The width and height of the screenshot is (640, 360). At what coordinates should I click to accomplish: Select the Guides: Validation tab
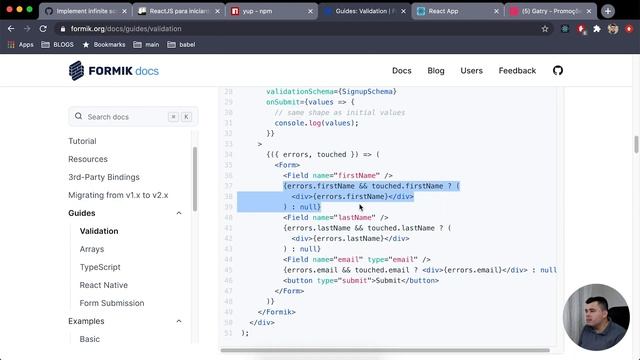[364, 11]
